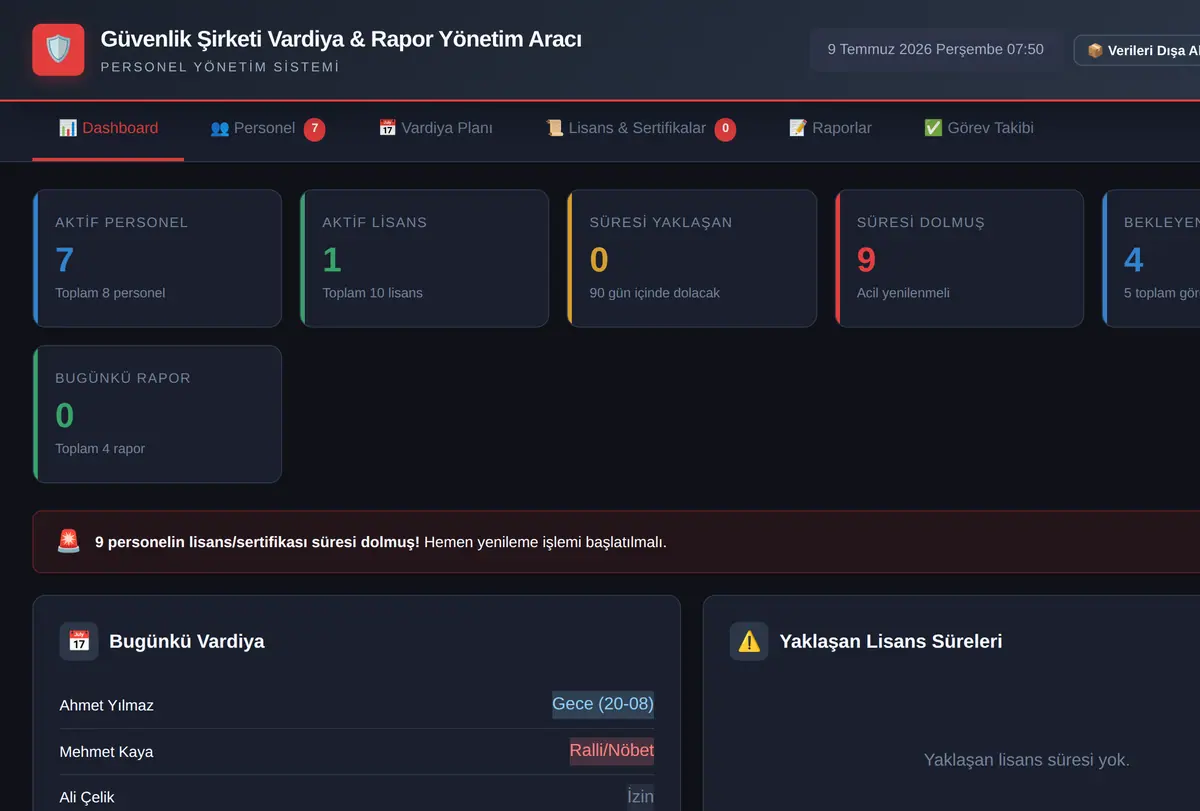1200x811 pixels.
Task: Open the Dashboard tab
Action: (x=108, y=129)
